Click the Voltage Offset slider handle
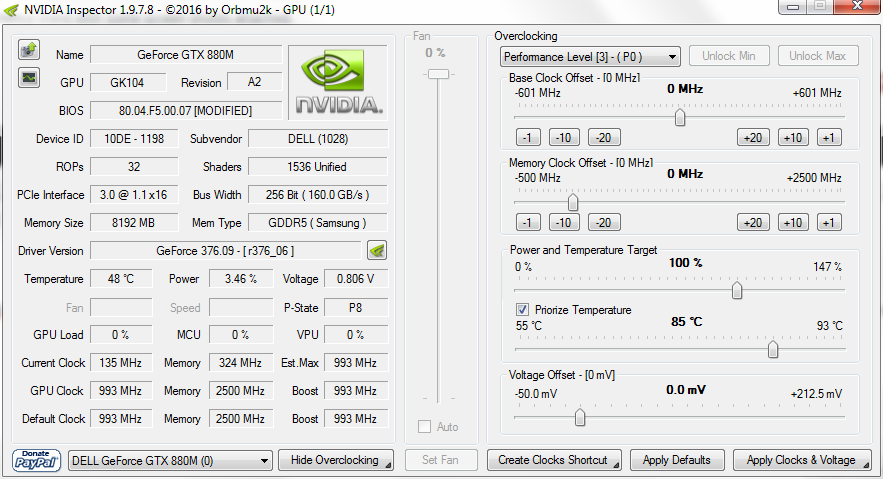The image size is (883, 479). [x=579, y=417]
